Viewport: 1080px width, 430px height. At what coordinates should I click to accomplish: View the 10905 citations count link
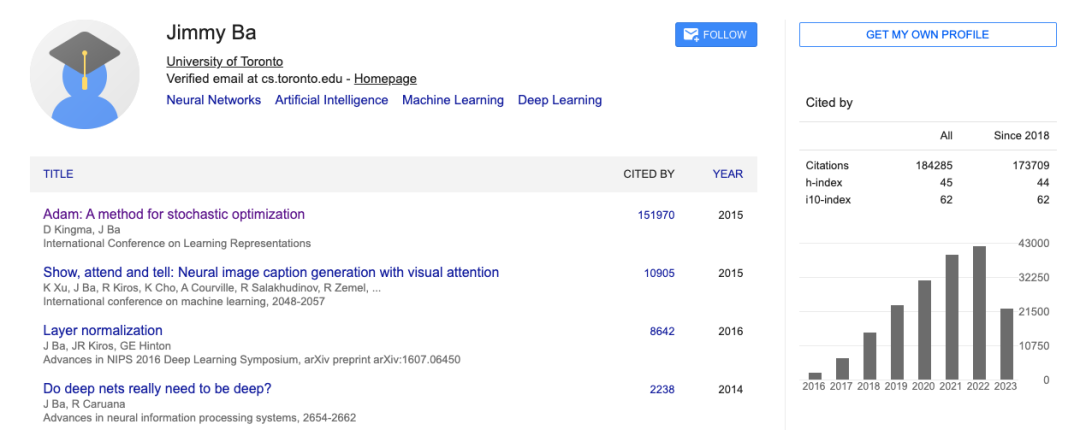659,273
